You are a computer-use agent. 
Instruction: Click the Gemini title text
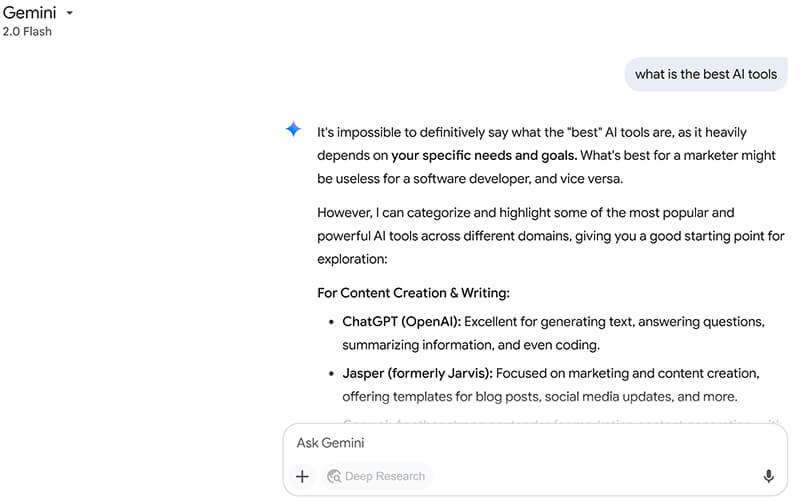[29, 13]
